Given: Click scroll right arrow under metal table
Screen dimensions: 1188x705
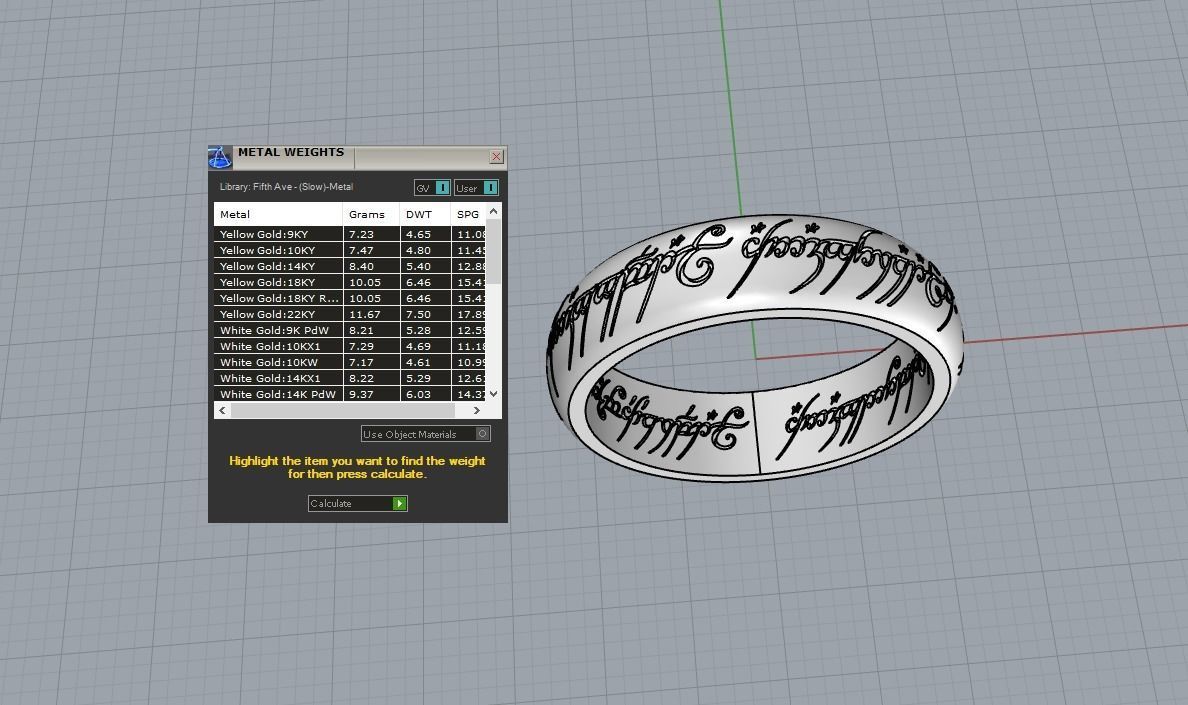Looking at the screenshot, I should (x=477, y=410).
